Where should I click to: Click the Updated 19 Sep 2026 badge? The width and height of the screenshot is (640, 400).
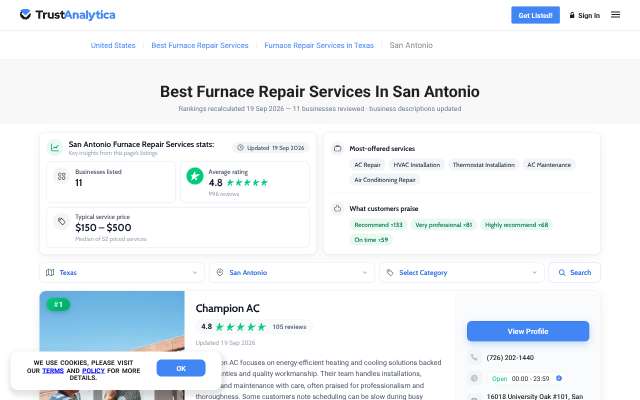(x=271, y=148)
